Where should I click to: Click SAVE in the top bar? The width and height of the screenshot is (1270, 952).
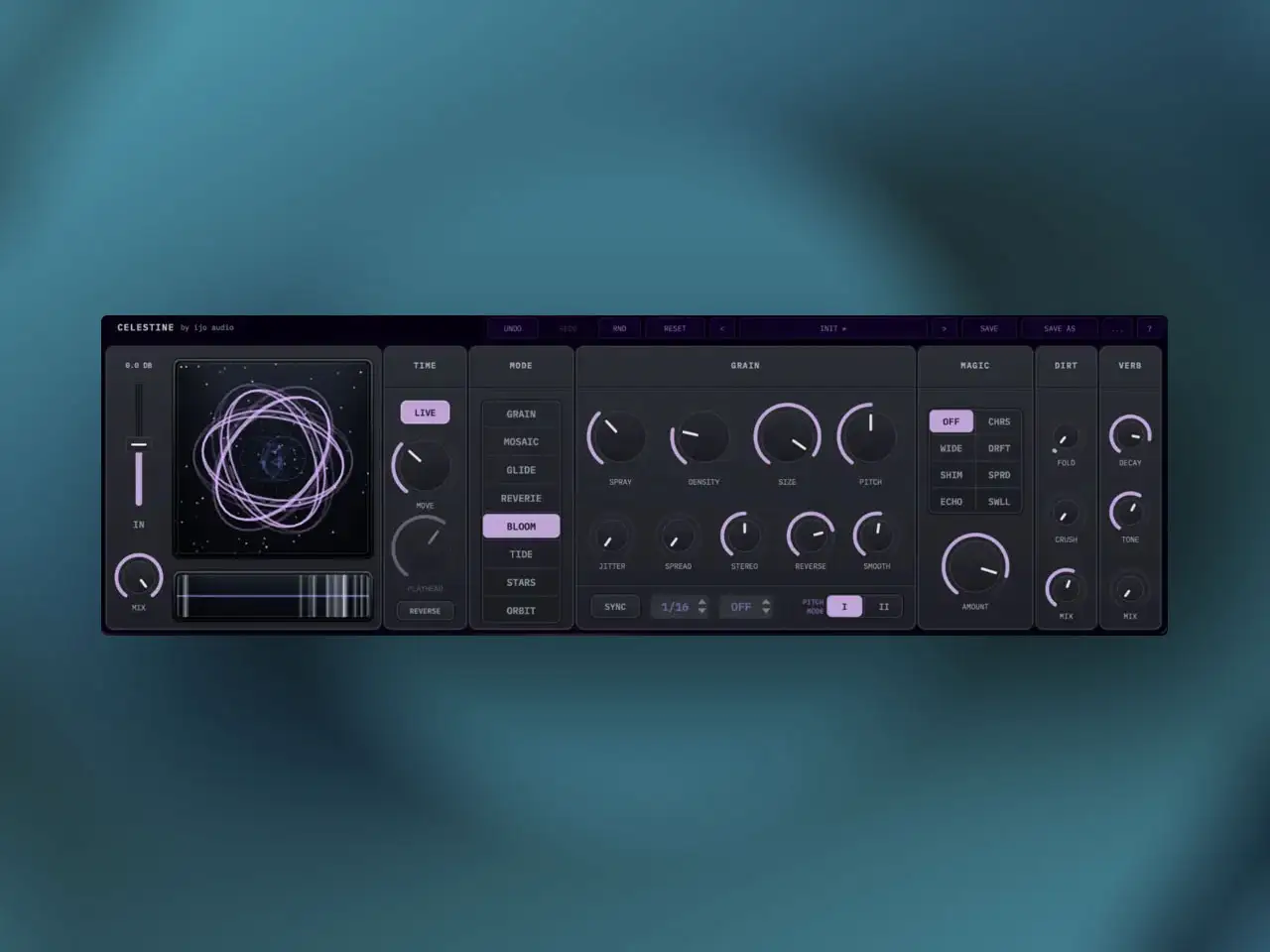click(989, 328)
